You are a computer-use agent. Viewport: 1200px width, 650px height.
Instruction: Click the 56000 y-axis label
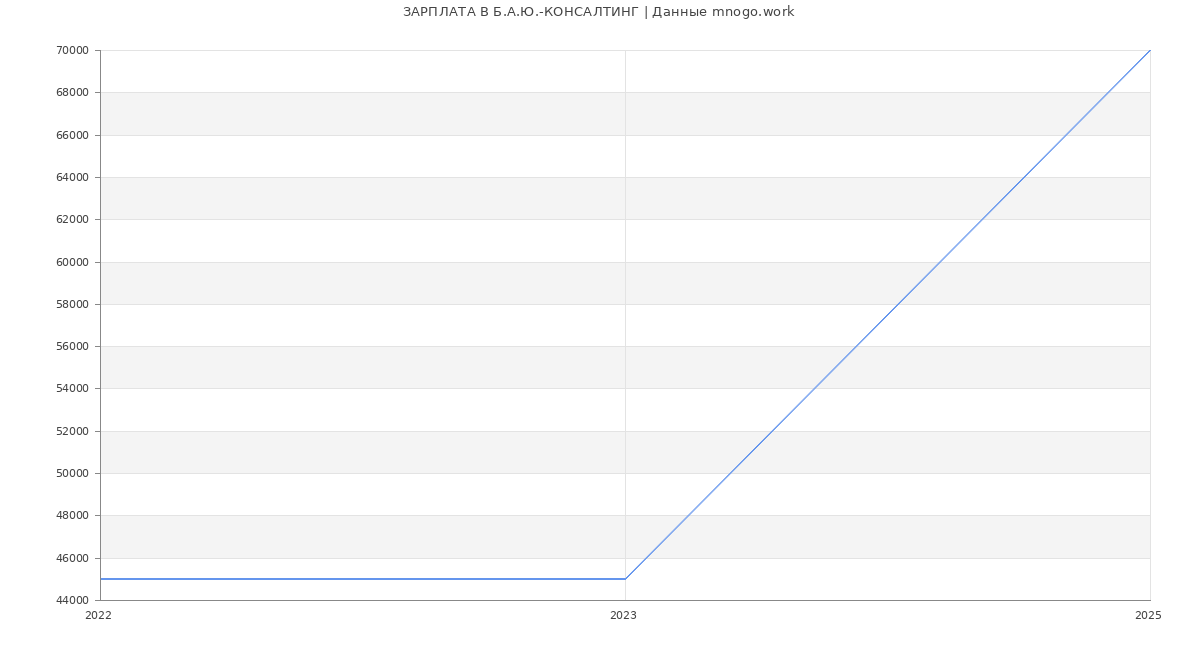coord(72,347)
